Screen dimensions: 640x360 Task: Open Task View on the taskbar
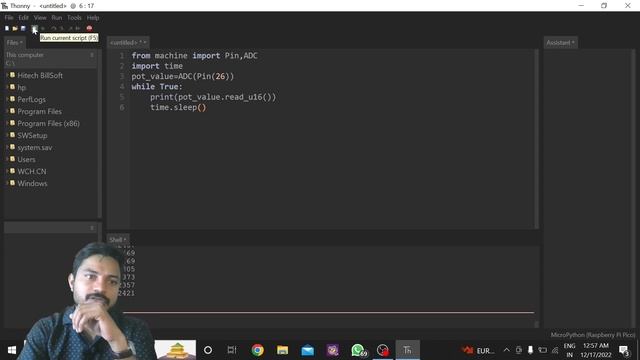coord(232,350)
